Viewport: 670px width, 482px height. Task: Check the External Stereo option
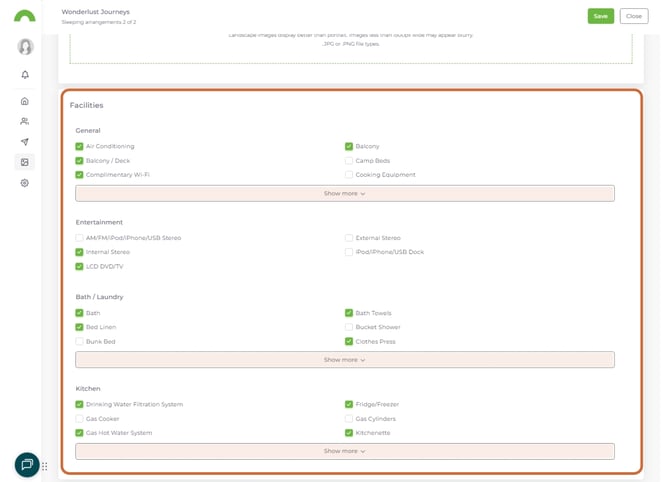(349, 238)
